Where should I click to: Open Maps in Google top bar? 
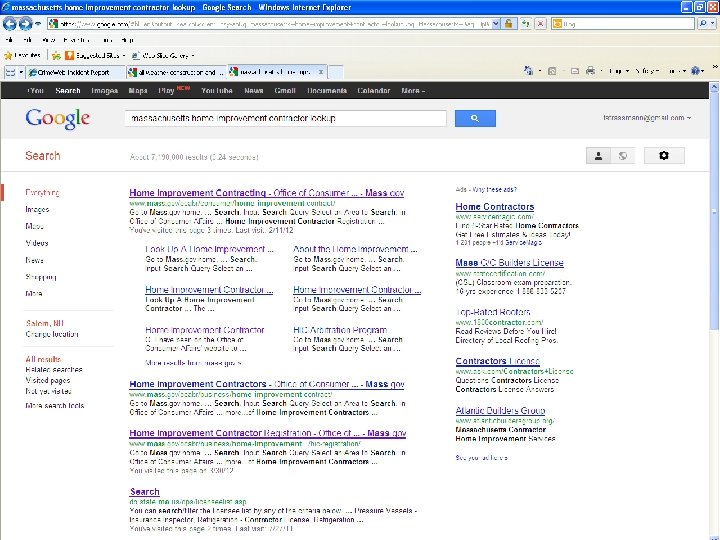tap(138, 90)
